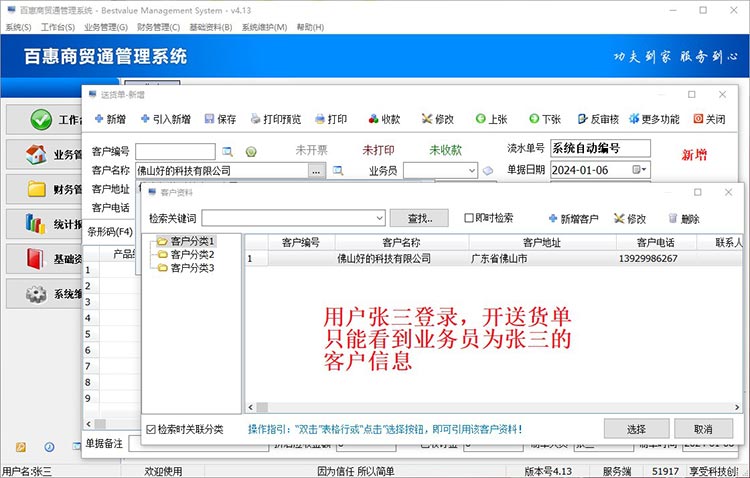This screenshot has width=750, height=478.
Task: Open the 业务员 dropdown
Action: [472, 170]
